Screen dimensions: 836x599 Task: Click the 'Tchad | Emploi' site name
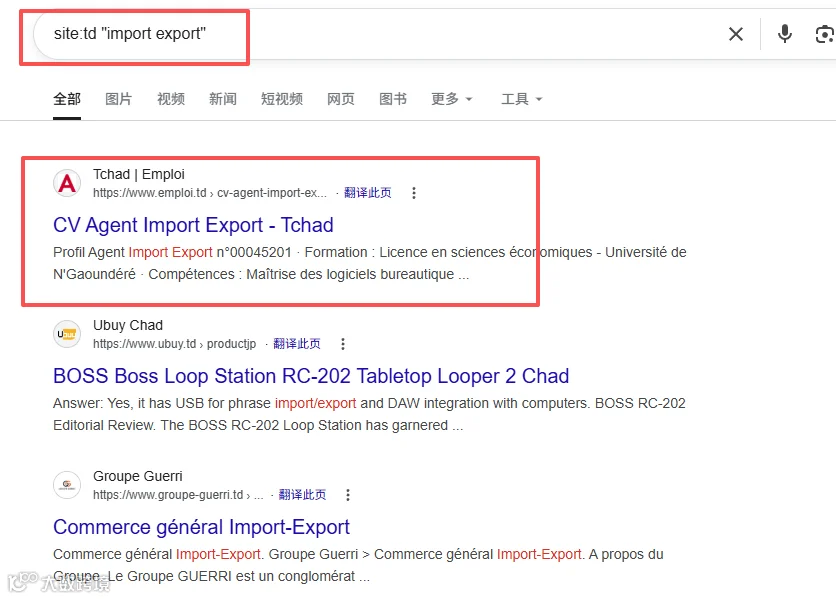[139, 174]
